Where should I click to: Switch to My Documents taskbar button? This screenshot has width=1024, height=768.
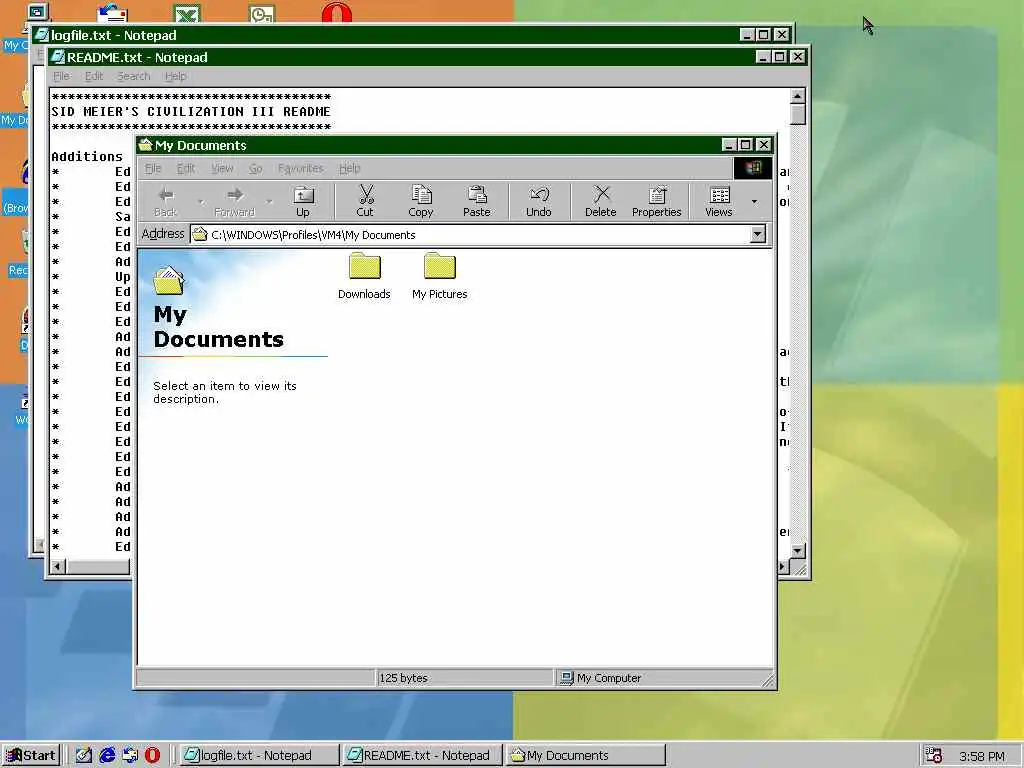pyautogui.click(x=586, y=756)
